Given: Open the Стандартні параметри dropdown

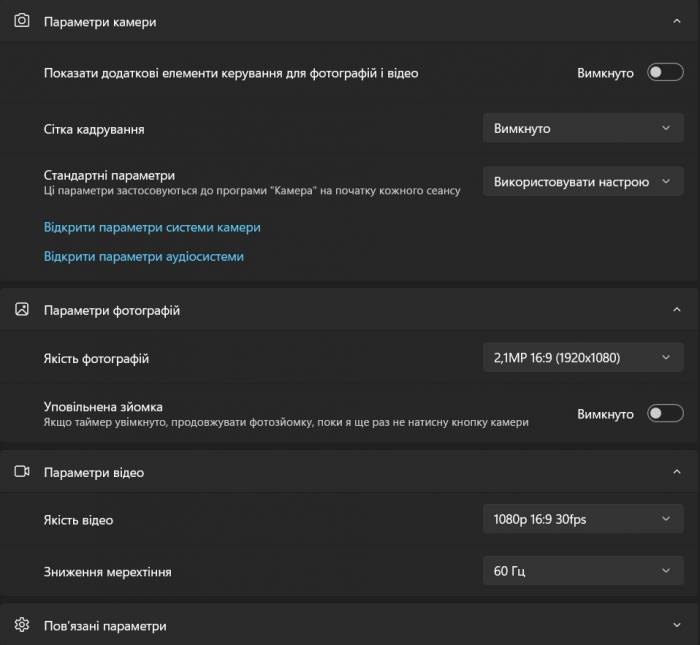Looking at the screenshot, I should (x=583, y=181).
